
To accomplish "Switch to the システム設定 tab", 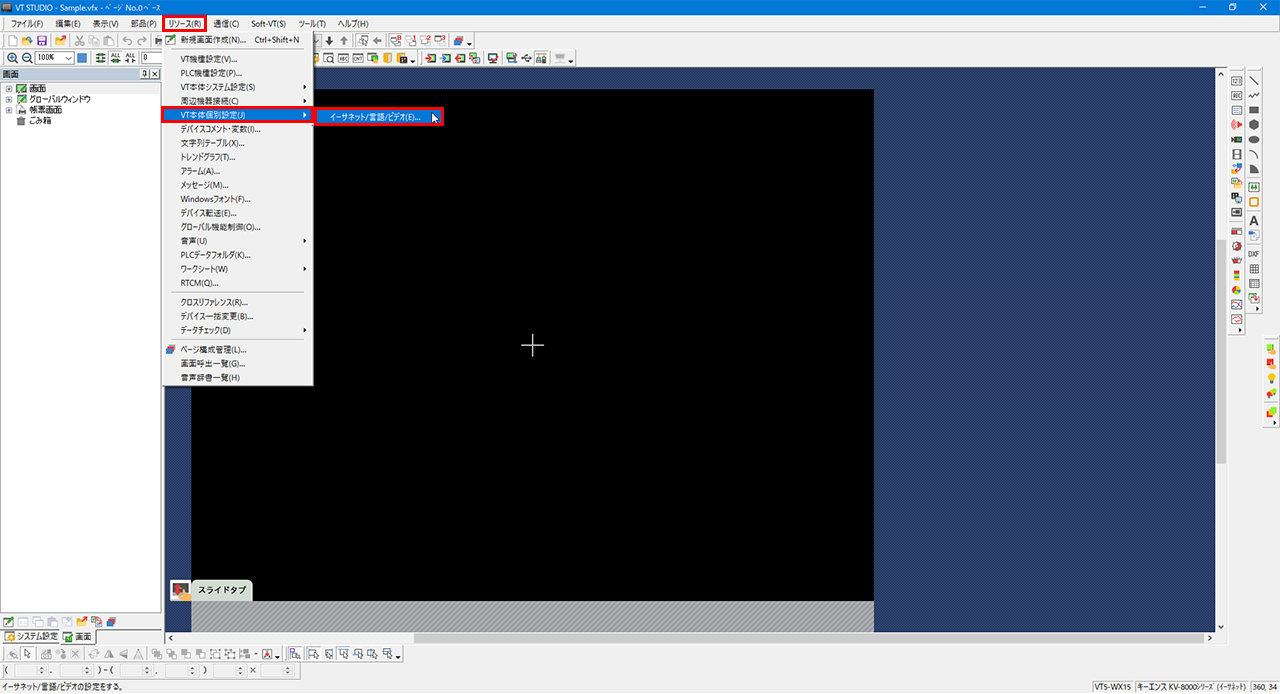I will 31,637.
